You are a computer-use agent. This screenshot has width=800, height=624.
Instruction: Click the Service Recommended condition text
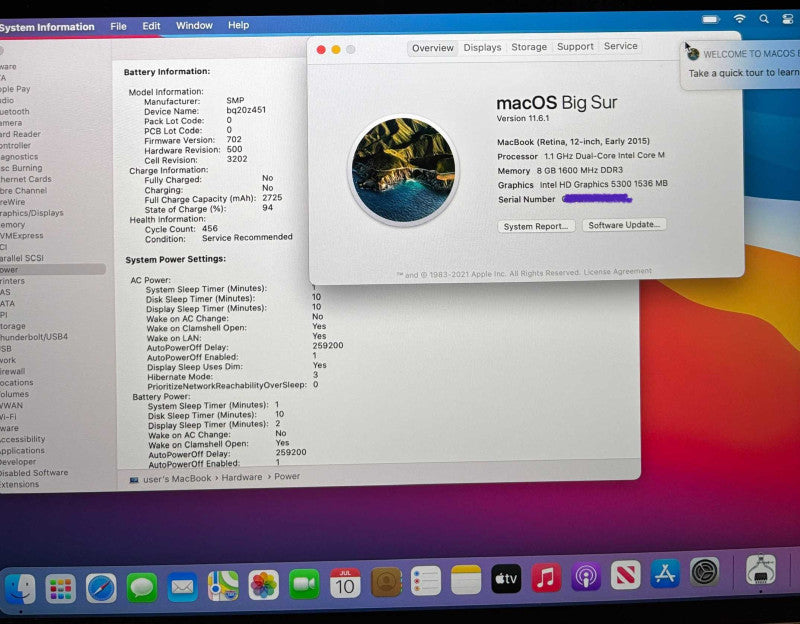pyautogui.click(x=247, y=237)
